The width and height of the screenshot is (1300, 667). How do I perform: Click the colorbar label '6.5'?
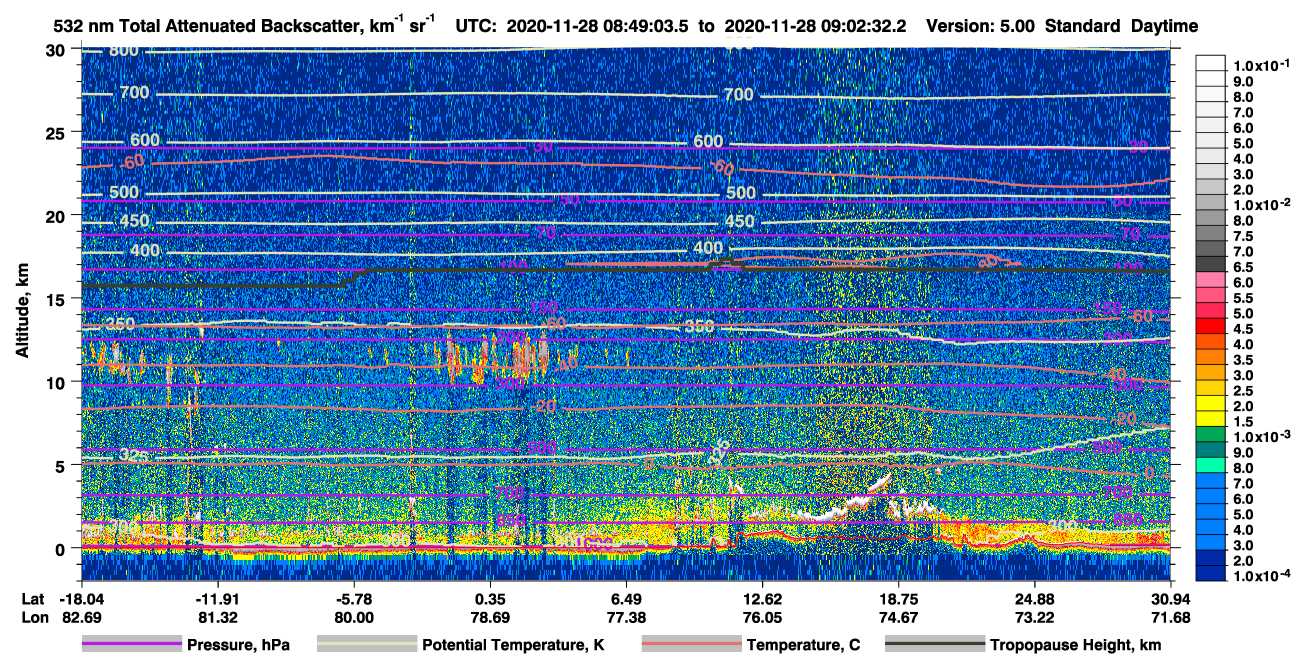coord(1245,267)
